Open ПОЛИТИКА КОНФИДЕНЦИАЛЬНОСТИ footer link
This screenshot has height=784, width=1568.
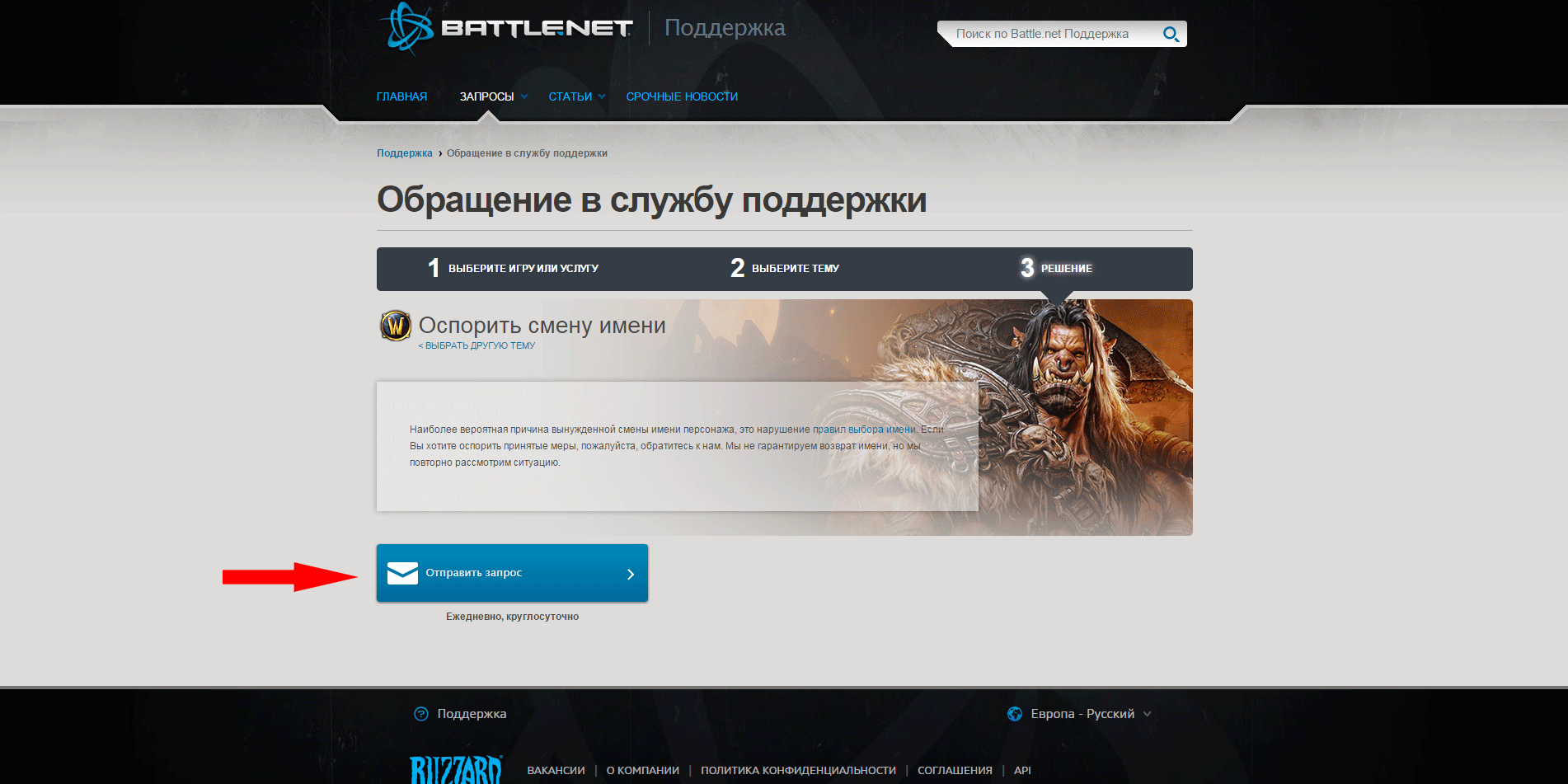[x=798, y=771]
